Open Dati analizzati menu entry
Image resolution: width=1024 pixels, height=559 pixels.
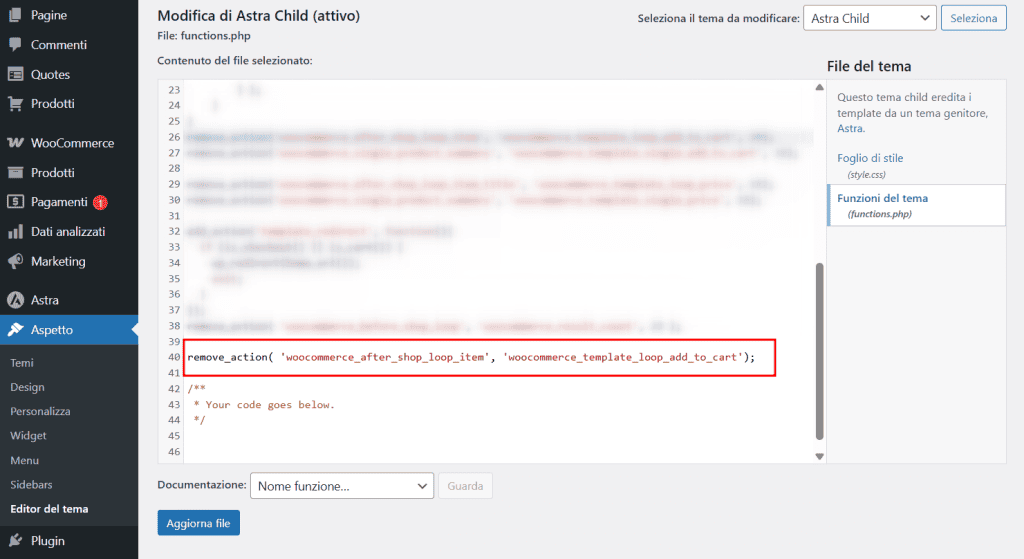(69, 231)
